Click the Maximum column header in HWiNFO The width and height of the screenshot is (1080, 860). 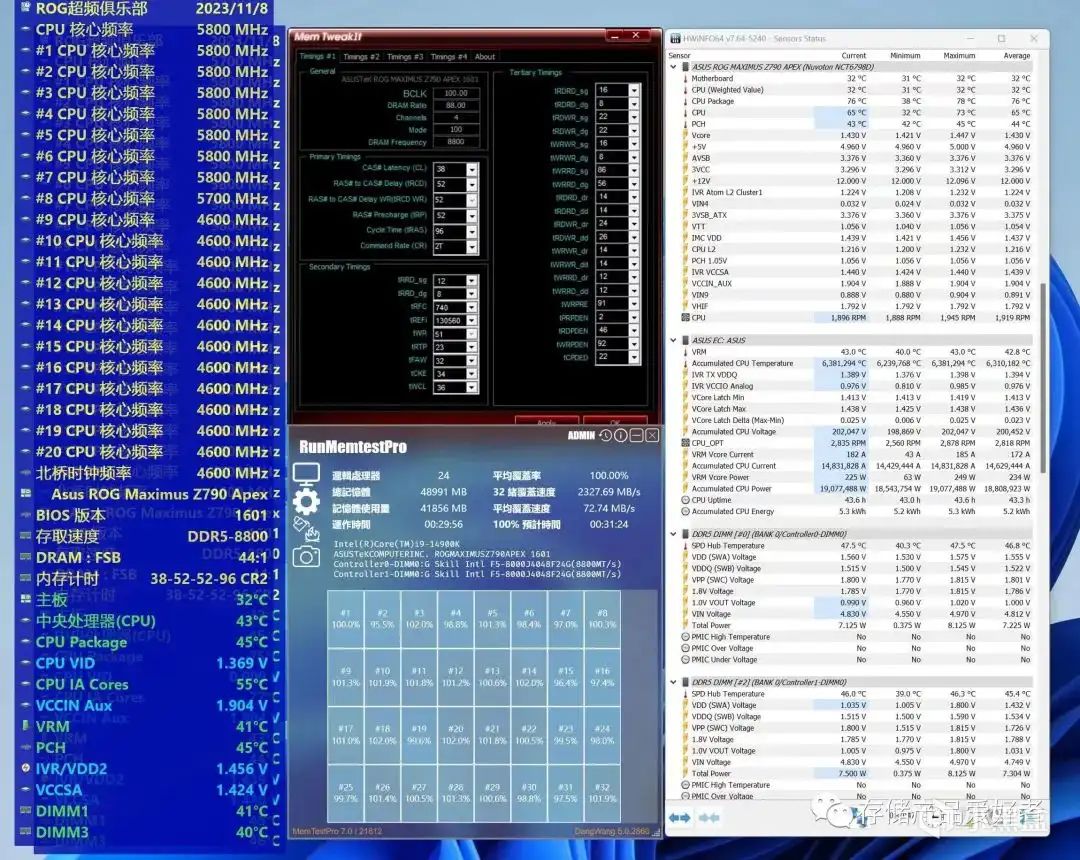coord(959,56)
